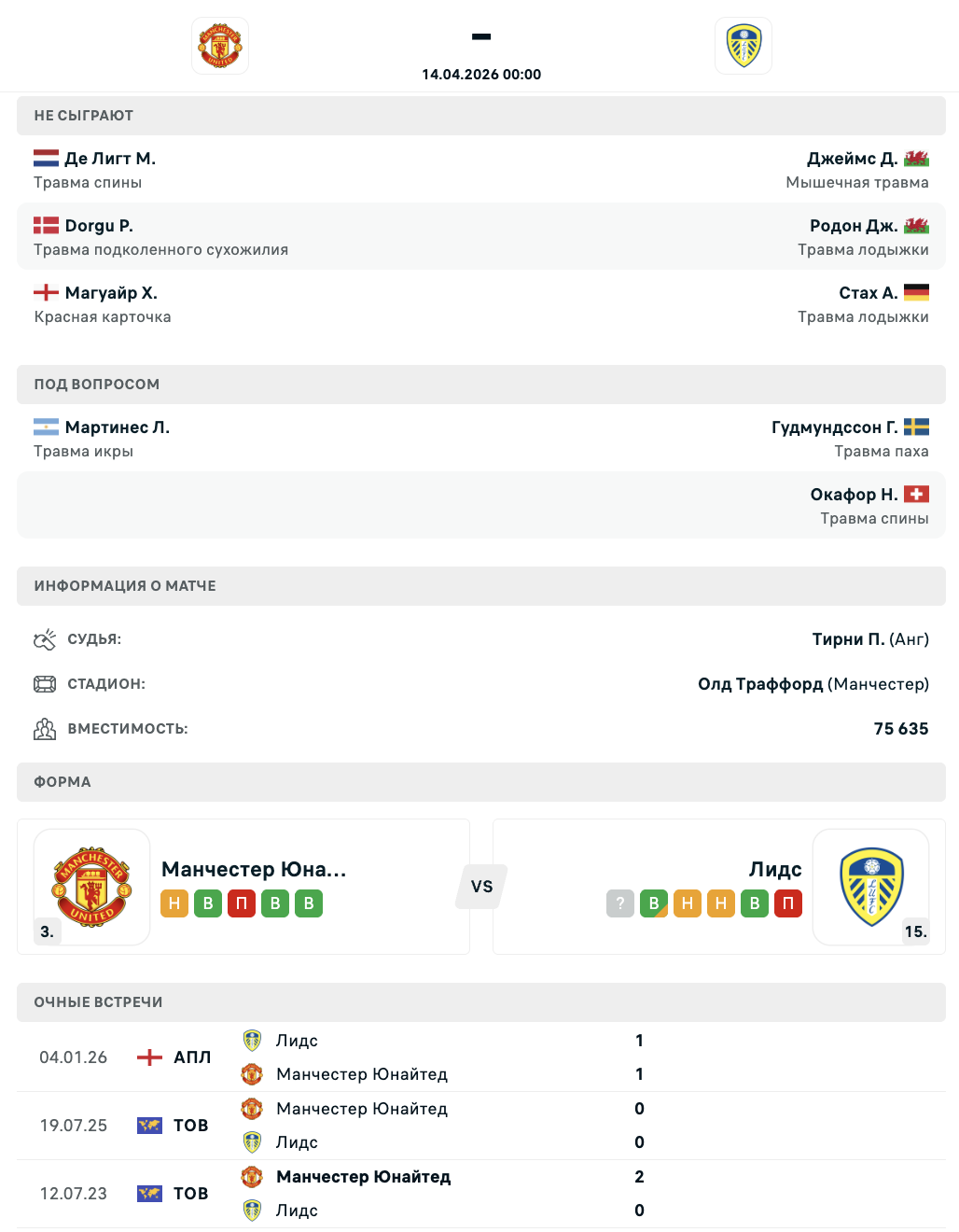This screenshot has width=959, height=1232.
Task: Click the referee whistle icon
Action: tap(45, 639)
